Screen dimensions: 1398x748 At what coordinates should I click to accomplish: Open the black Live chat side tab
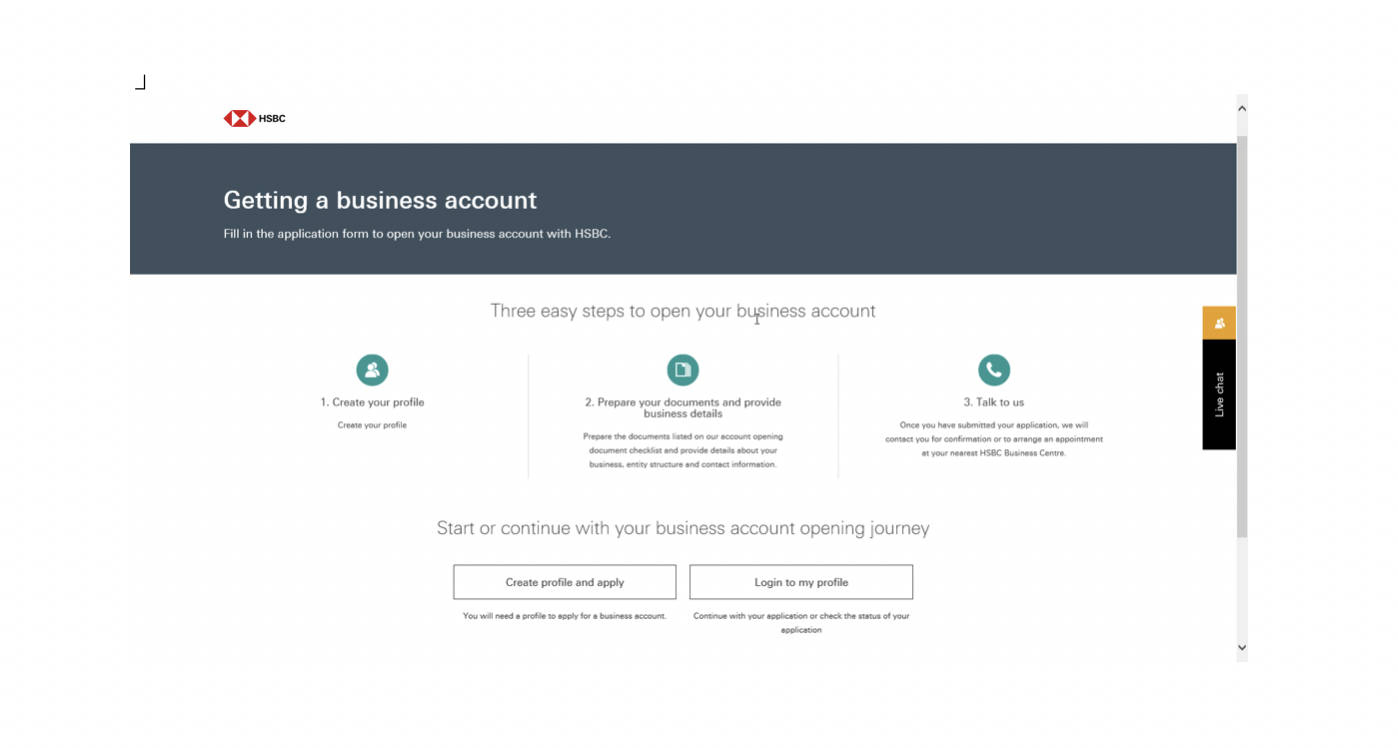(x=1219, y=395)
